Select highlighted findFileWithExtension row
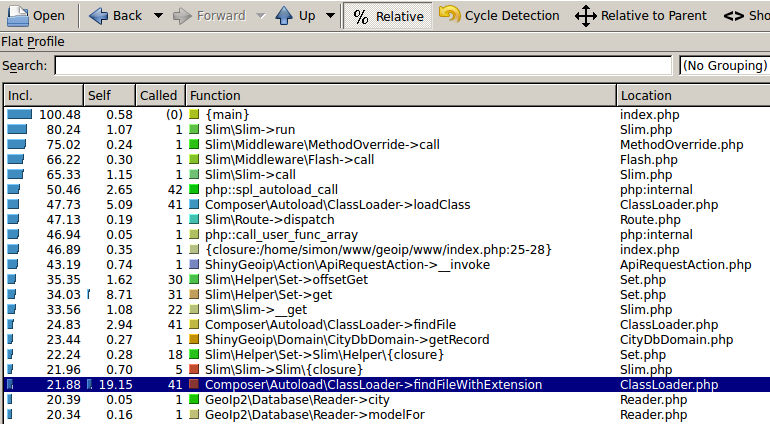Image resolution: width=770 pixels, height=424 pixels. tap(387, 385)
